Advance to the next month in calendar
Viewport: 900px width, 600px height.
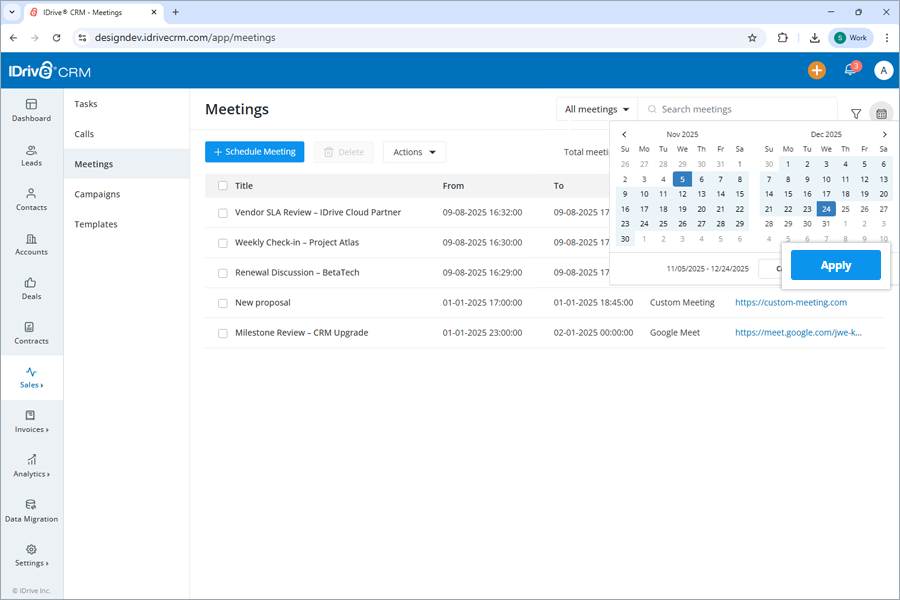(884, 133)
